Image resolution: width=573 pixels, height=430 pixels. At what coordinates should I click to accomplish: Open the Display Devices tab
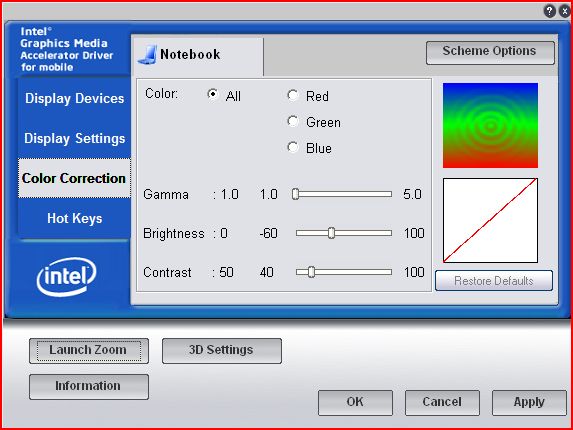(x=75, y=99)
